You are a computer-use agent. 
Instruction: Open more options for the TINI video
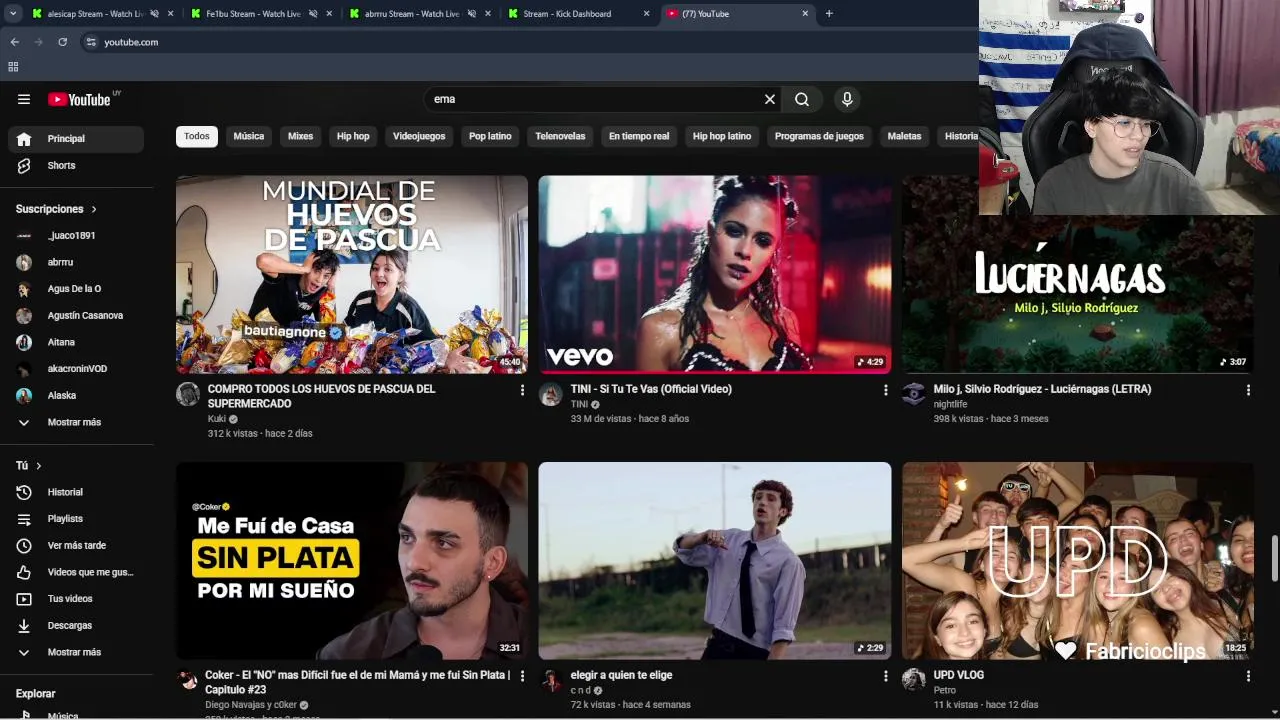tap(885, 390)
